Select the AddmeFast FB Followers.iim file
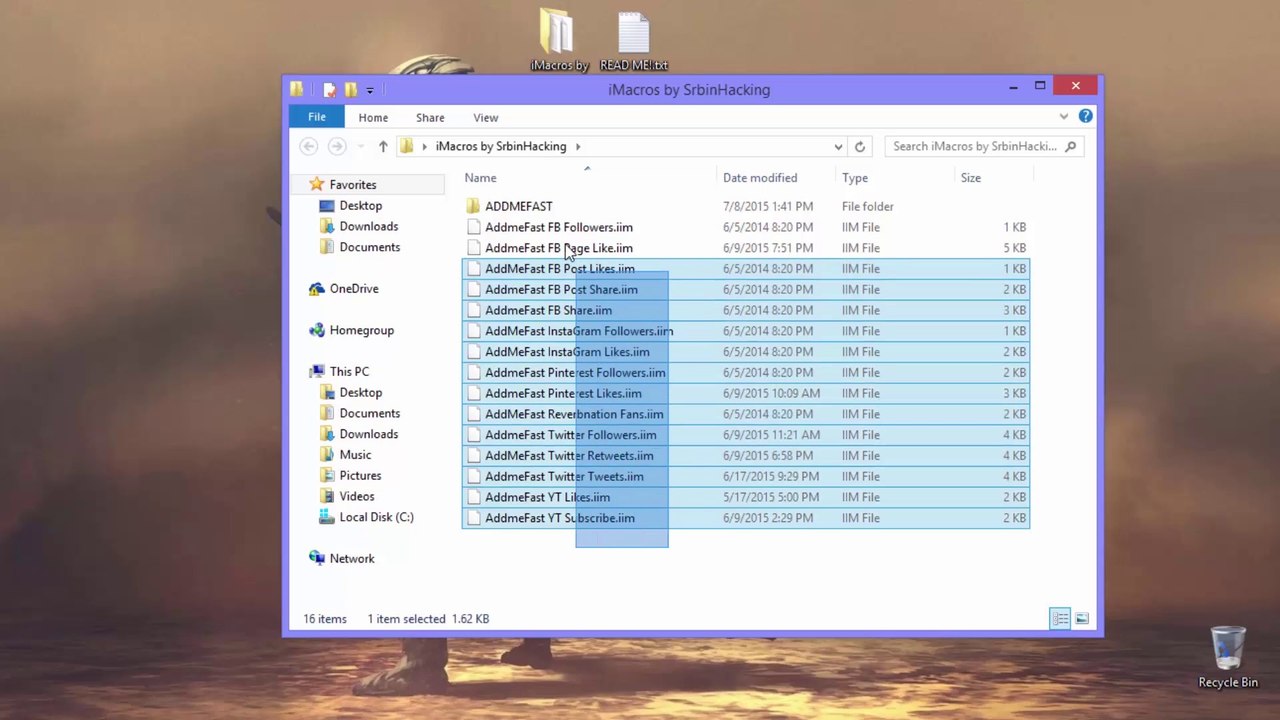Image resolution: width=1280 pixels, height=720 pixels. [x=746, y=227]
